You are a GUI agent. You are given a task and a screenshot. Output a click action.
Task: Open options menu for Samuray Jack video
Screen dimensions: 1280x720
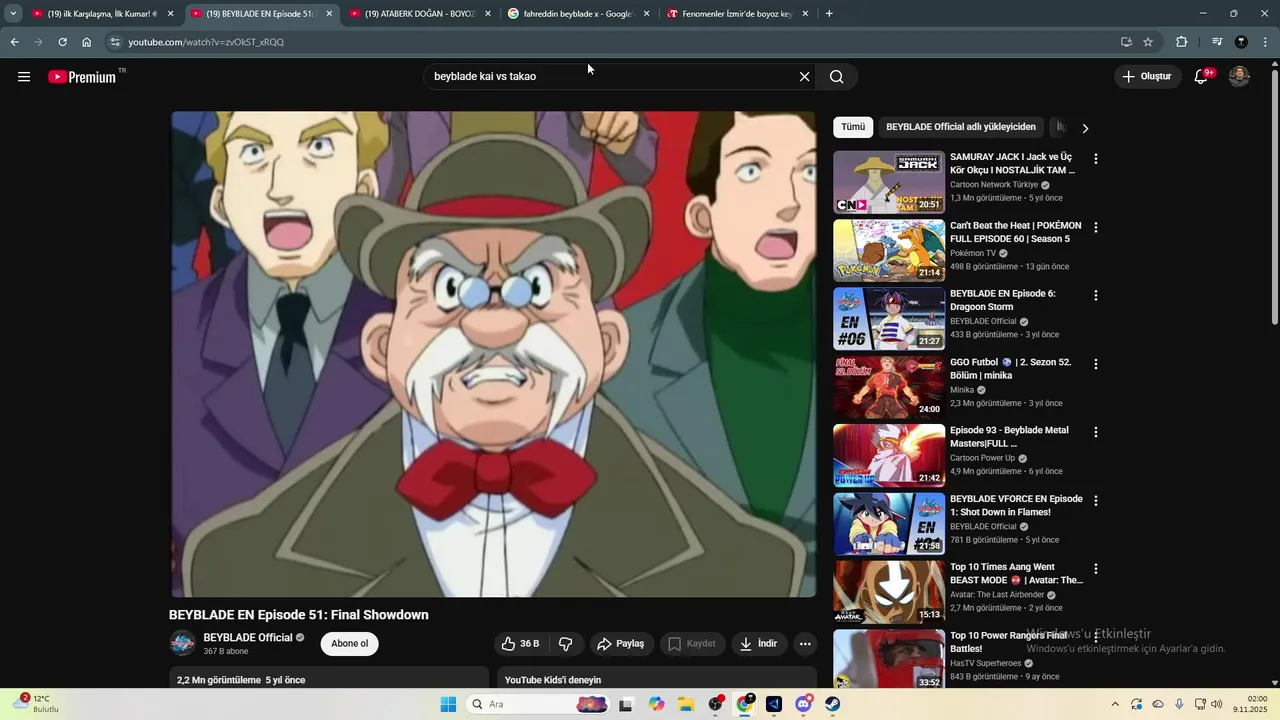coord(1096,159)
